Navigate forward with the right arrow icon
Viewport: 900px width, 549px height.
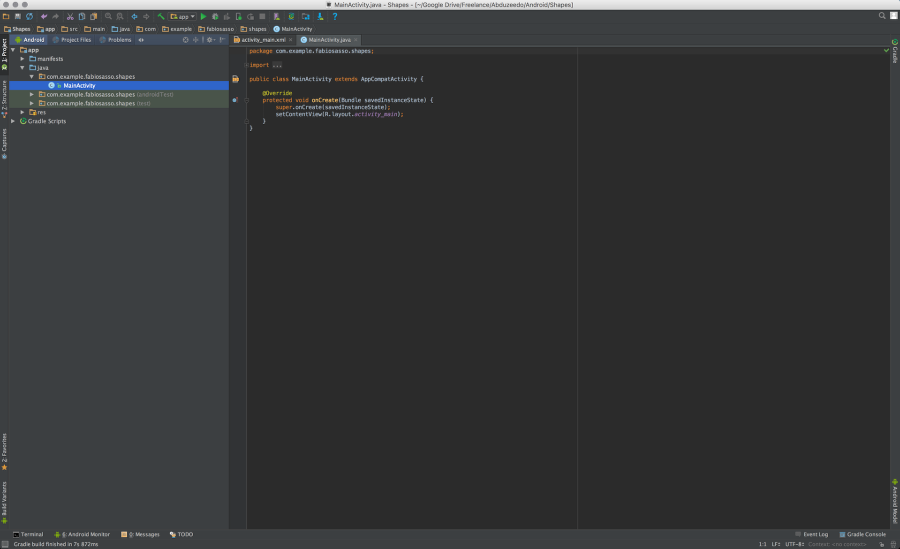click(146, 17)
